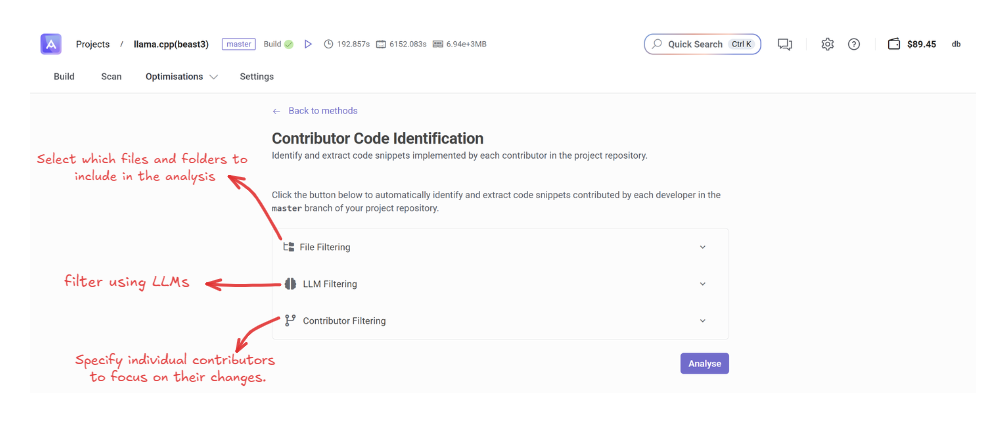
Task: Open the chat messages icon
Action: 785,44
